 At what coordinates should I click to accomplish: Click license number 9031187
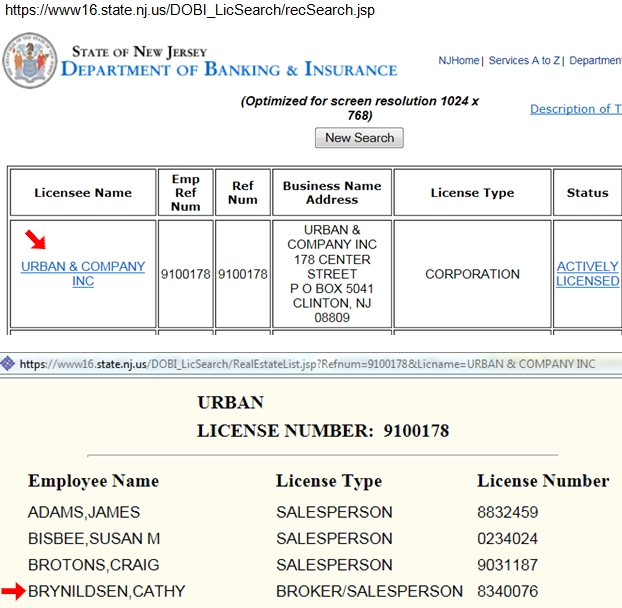pos(508,565)
